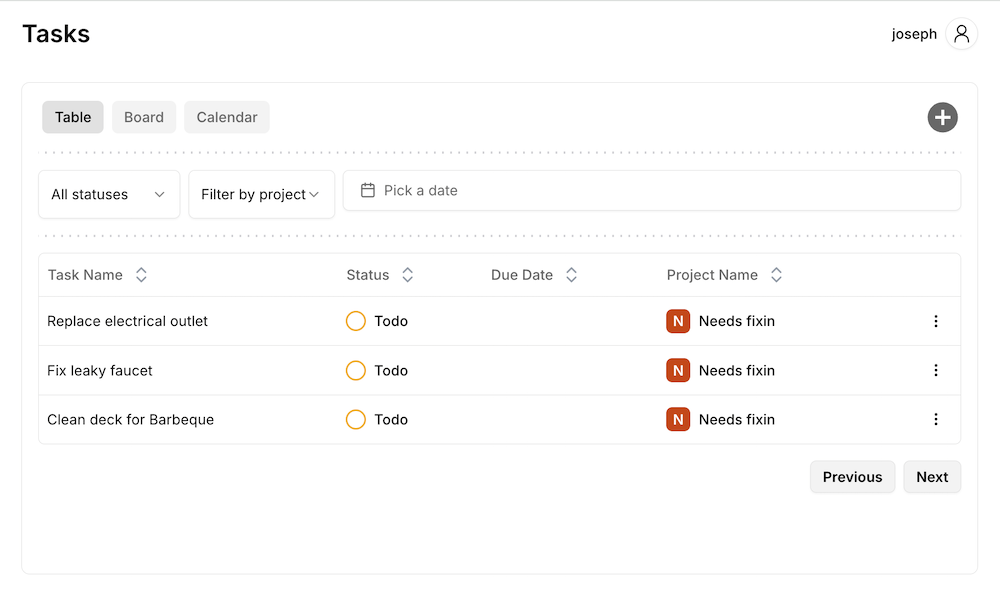Sort by Status column arrows

(x=407, y=275)
